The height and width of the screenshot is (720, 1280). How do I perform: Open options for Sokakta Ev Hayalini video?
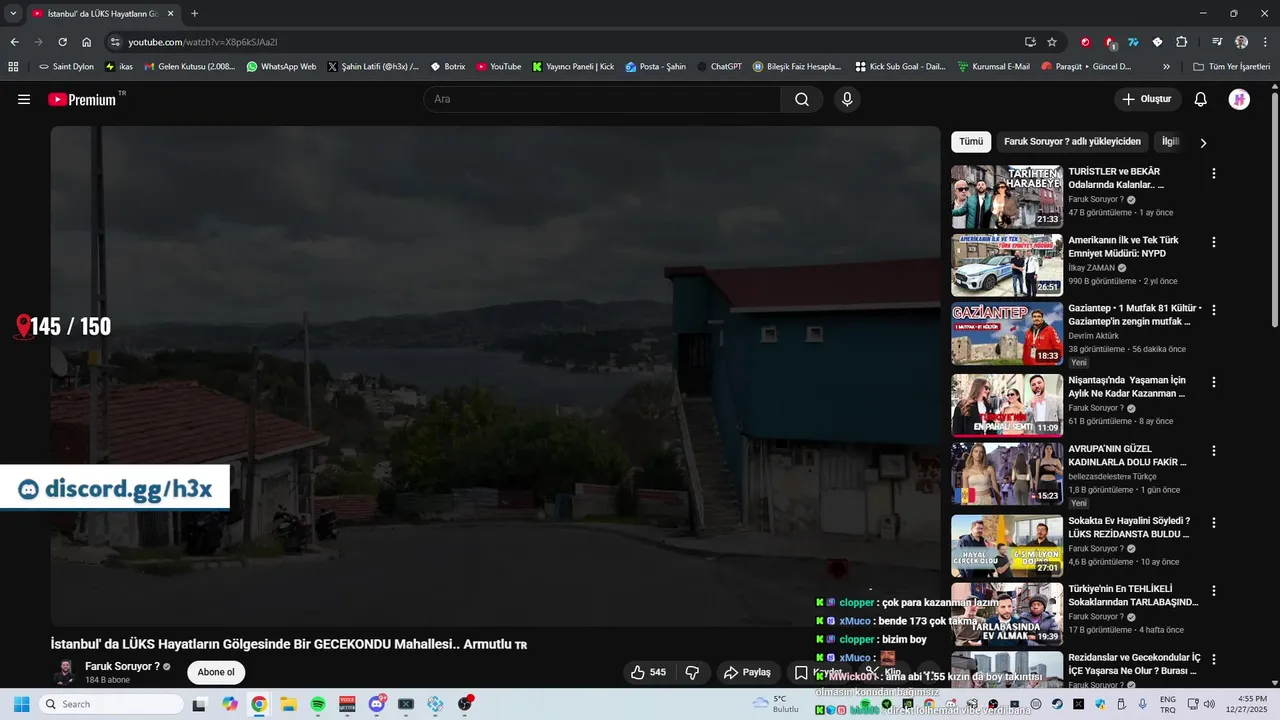click(1214, 522)
